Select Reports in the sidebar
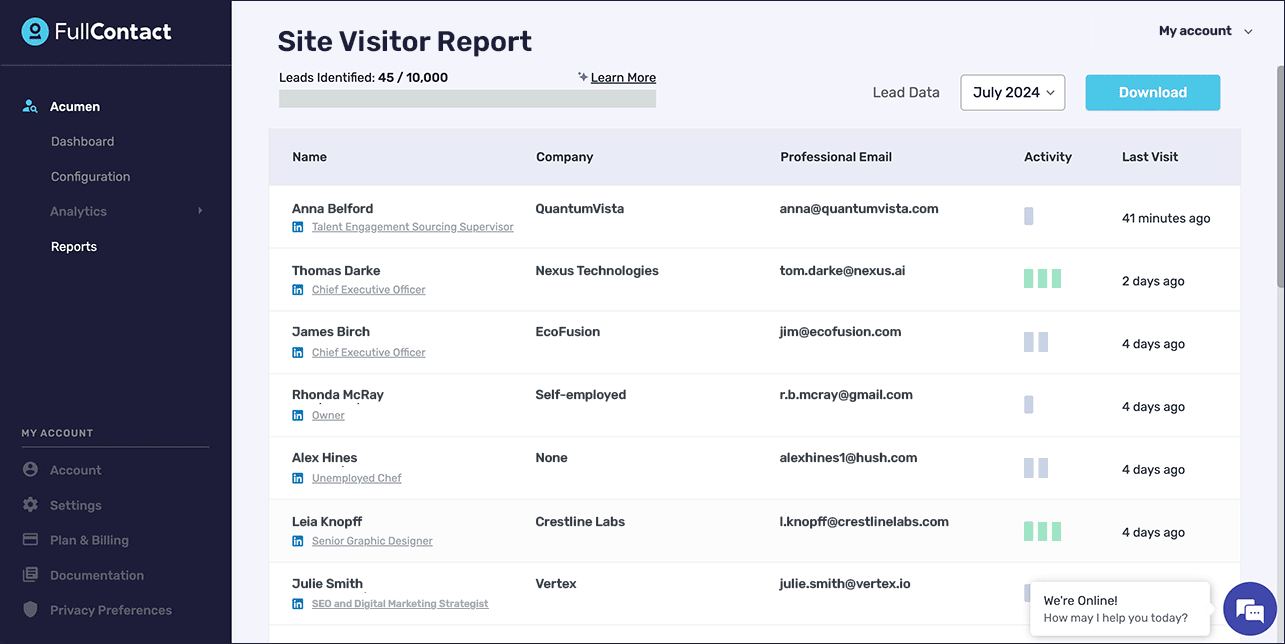Screen dimensions: 1285x644 [74, 247]
